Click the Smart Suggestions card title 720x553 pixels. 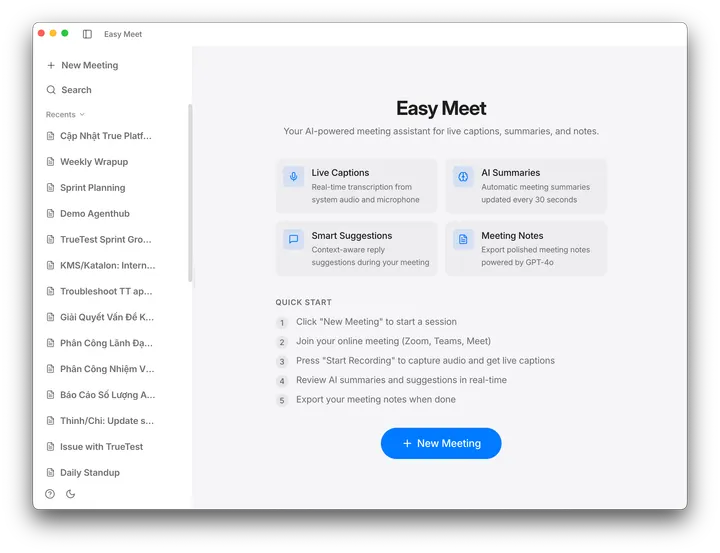352,236
